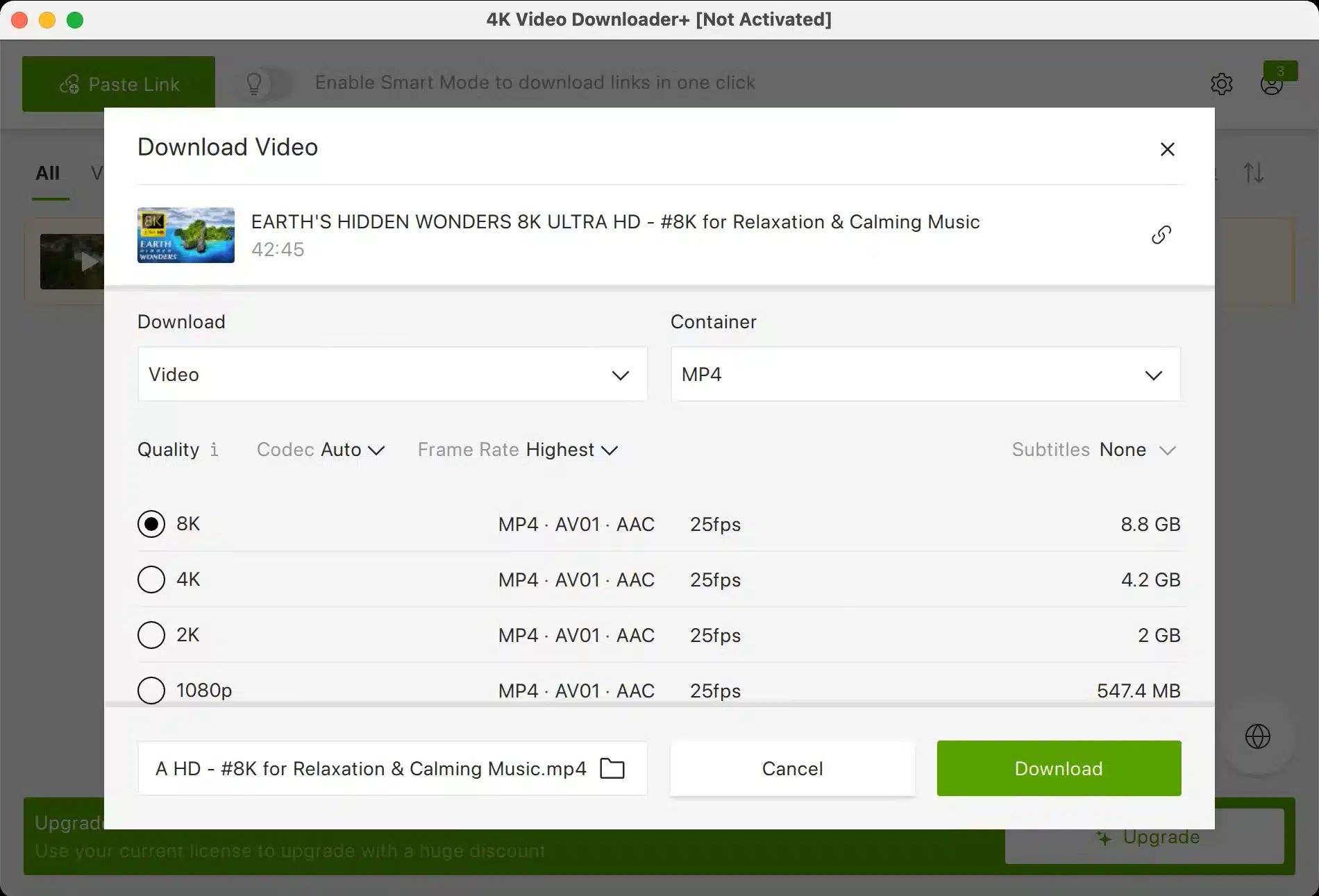Click the Earth's Hidden Wonders thumbnail
This screenshot has width=1319, height=896.
tap(186, 235)
